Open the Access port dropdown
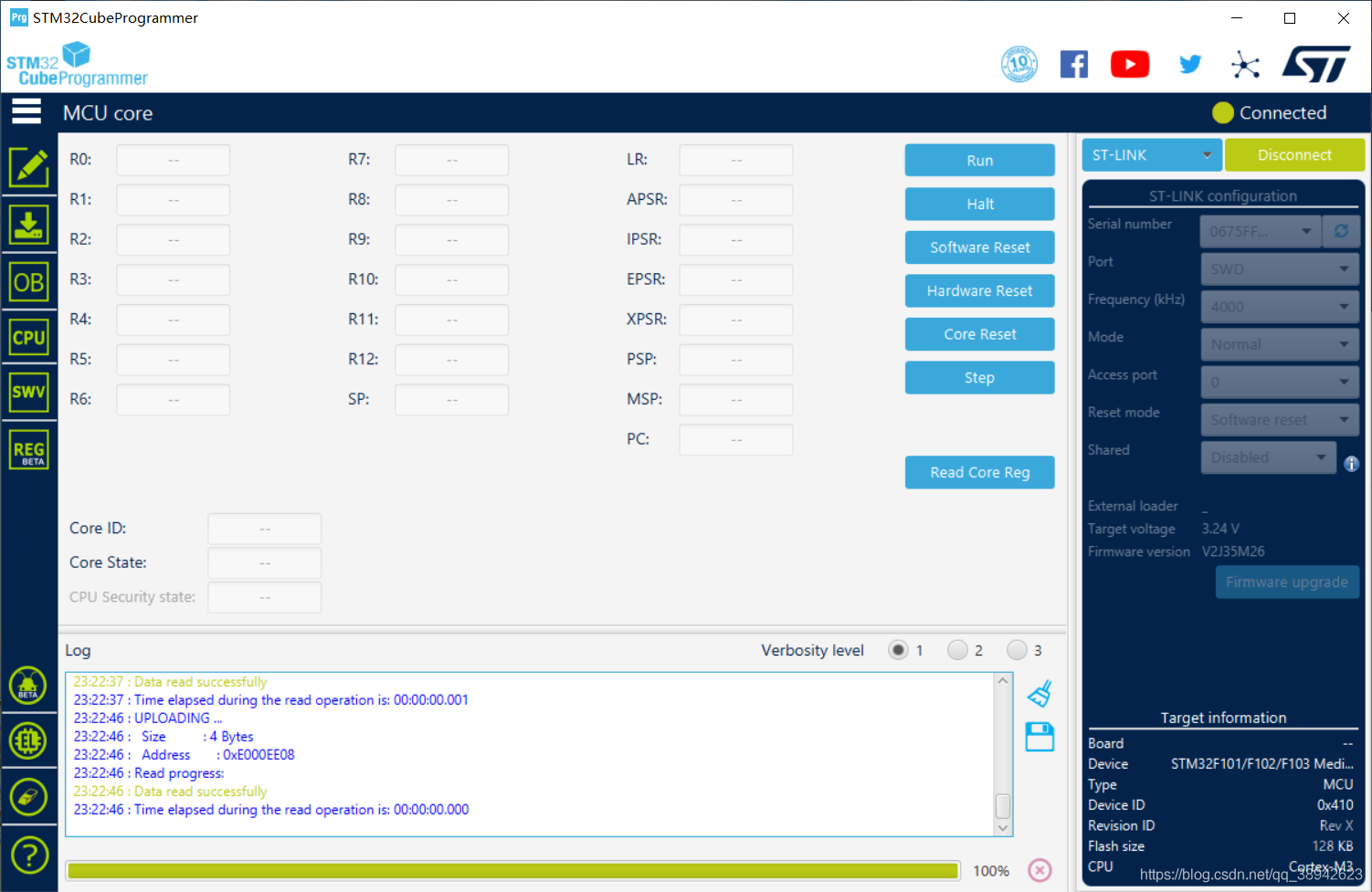The image size is (1372, 892). [x=1279, y=382]
